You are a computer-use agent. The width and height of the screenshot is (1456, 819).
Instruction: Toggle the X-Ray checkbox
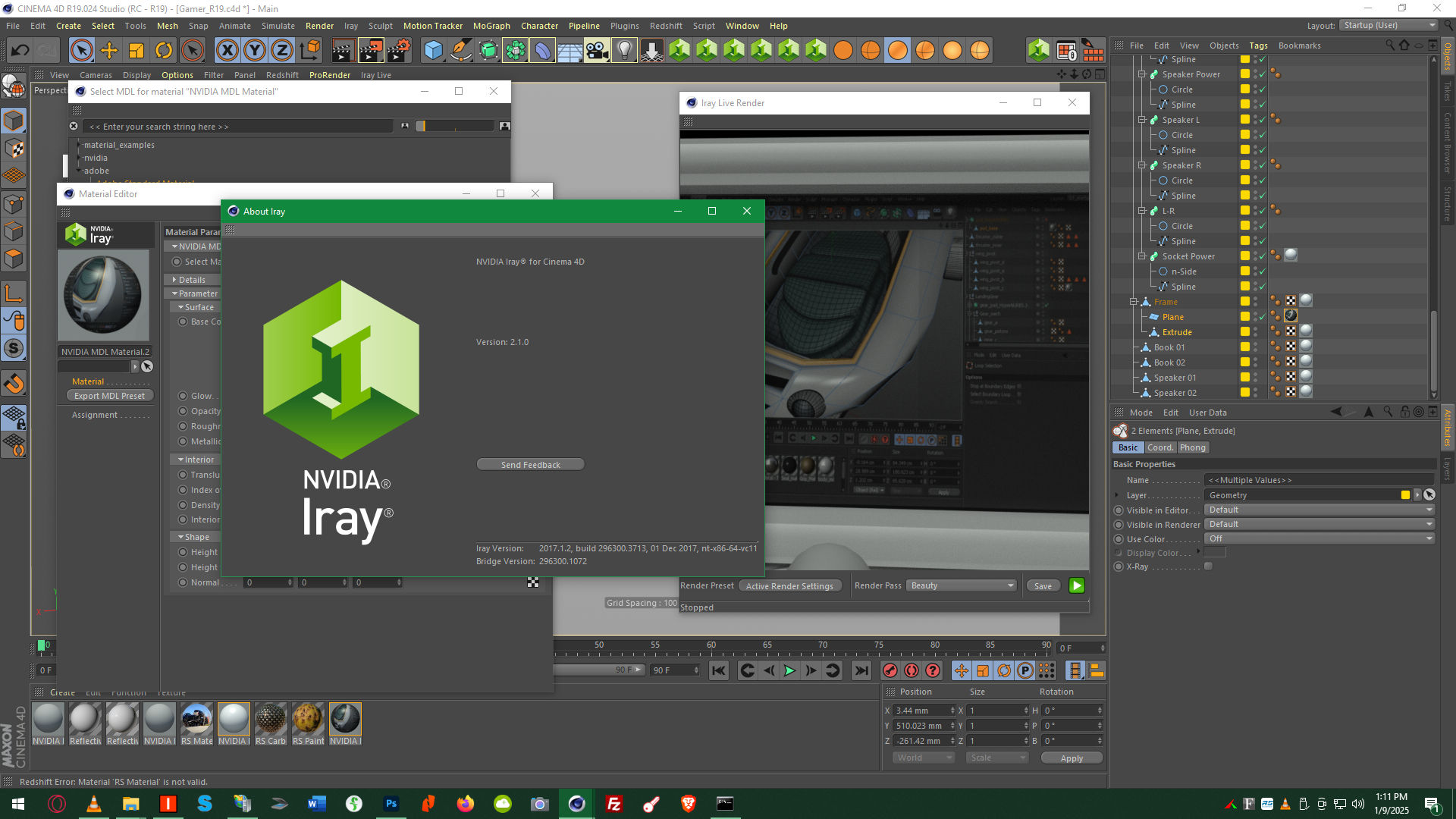click(1209, 566)
